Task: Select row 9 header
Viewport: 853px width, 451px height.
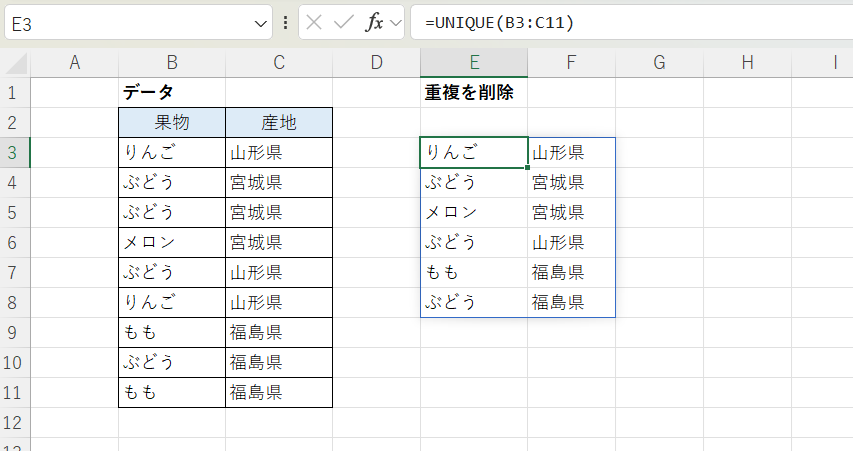Action: pos(15,332)
